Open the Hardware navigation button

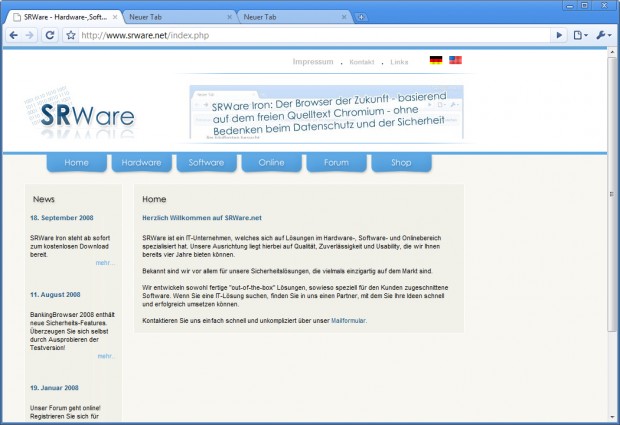click(x=142, y=163)
